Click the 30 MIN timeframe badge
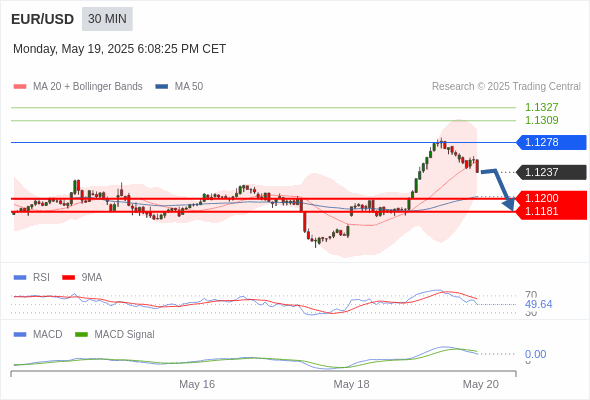This screenshot has height=400, width=590. click(107, 19)
